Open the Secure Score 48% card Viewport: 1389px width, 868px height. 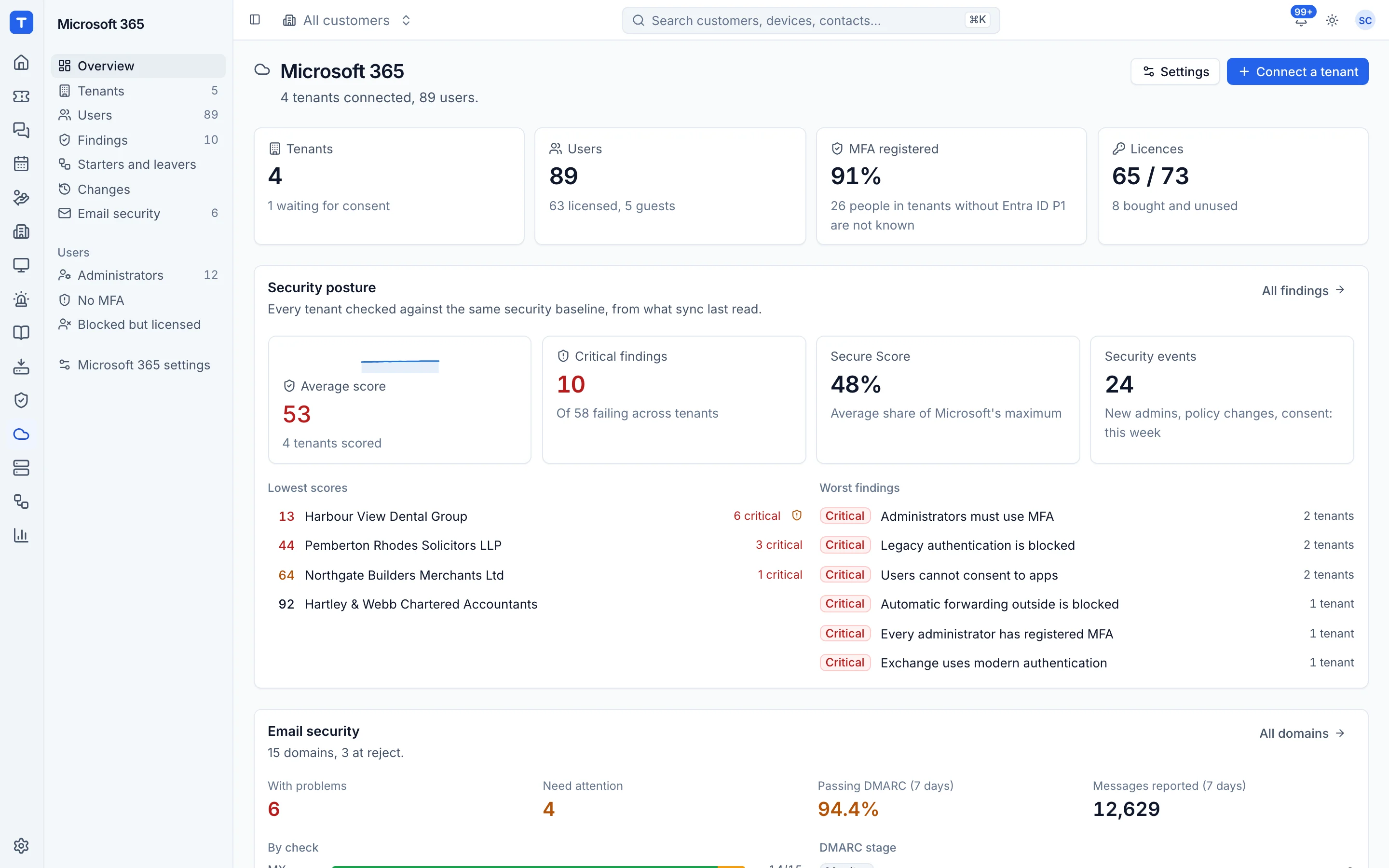point(948,400)
